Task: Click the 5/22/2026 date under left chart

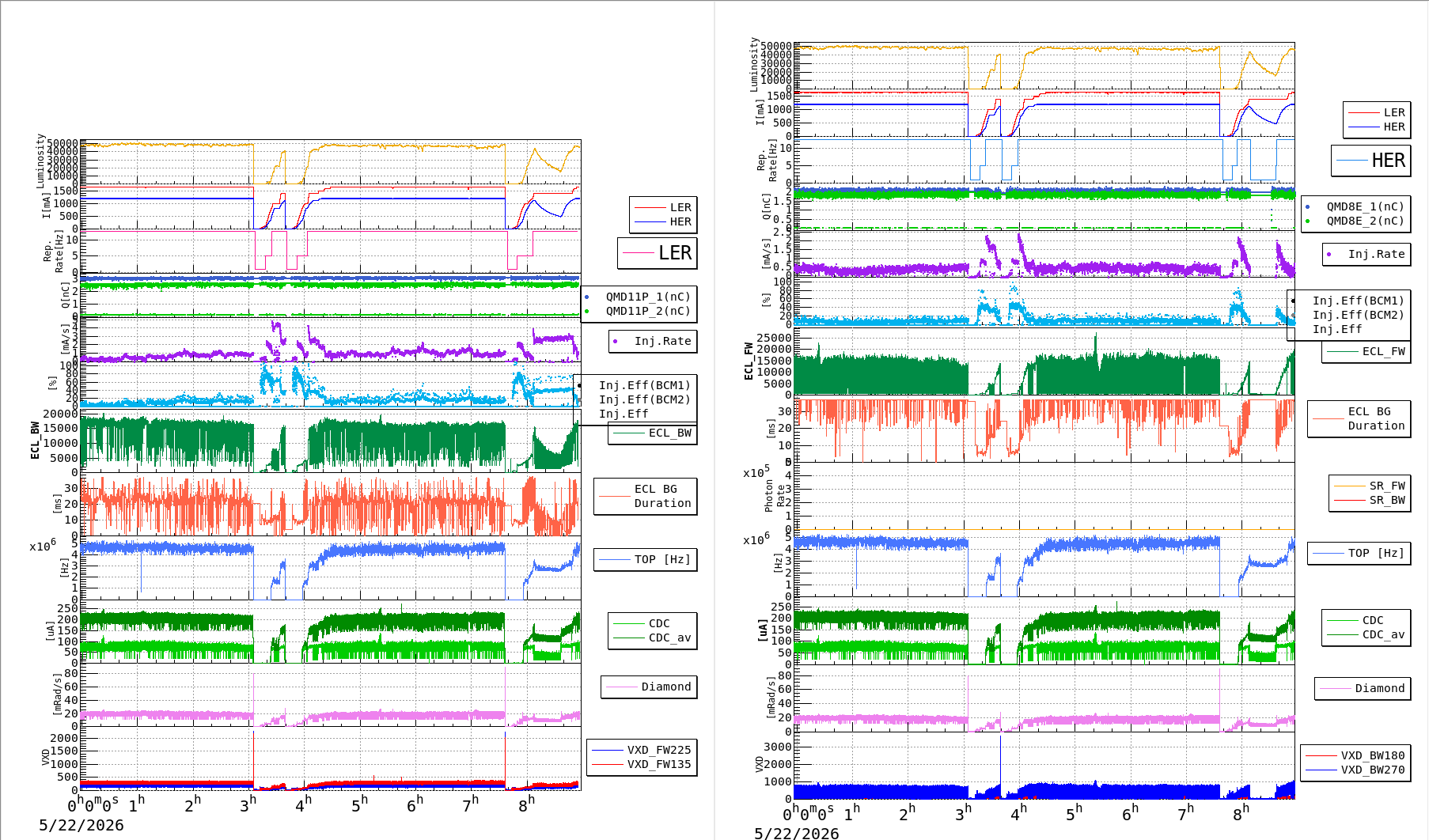Action: 81,825
